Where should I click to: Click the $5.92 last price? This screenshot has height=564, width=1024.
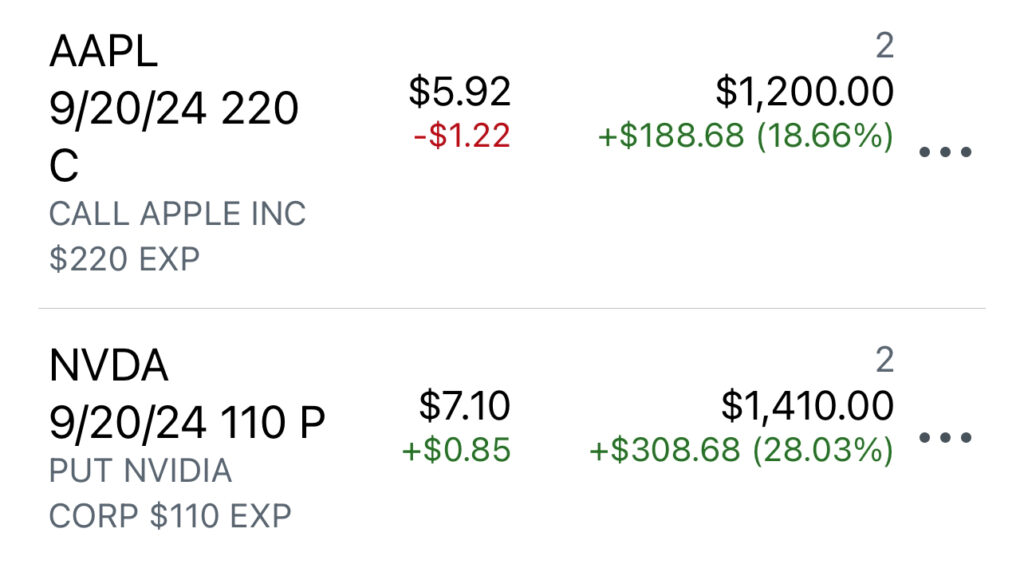point(460,91)
